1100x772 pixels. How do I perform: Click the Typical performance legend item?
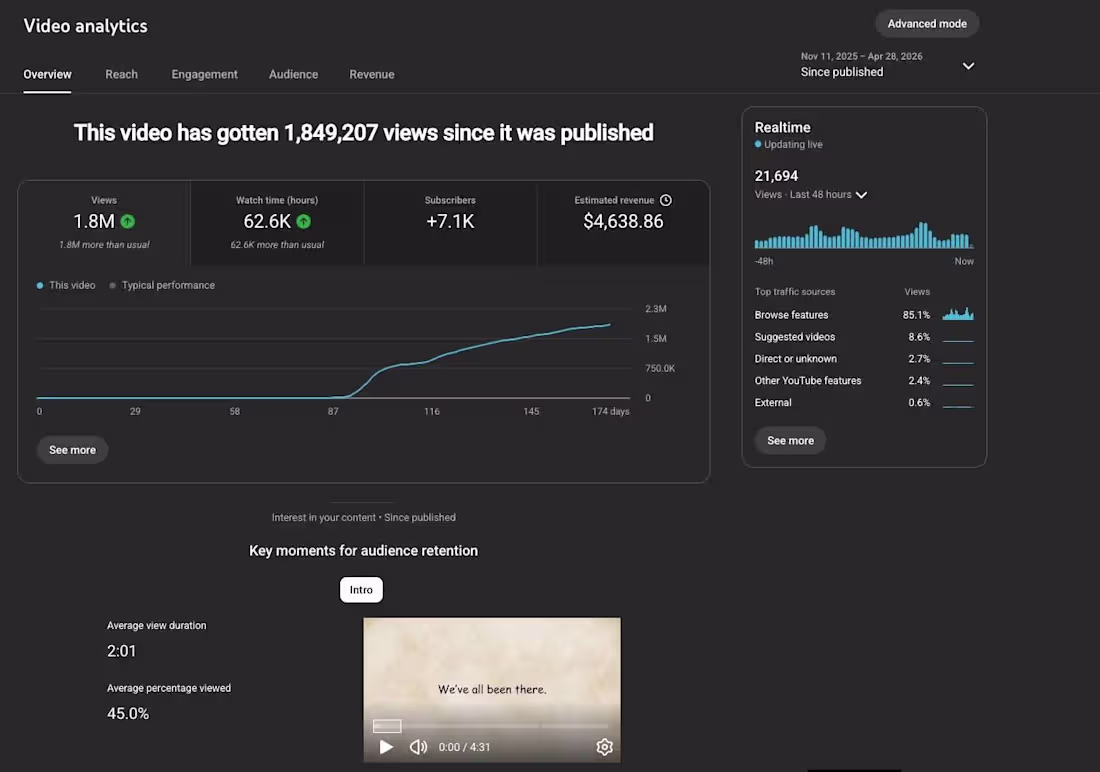point(162,286)
